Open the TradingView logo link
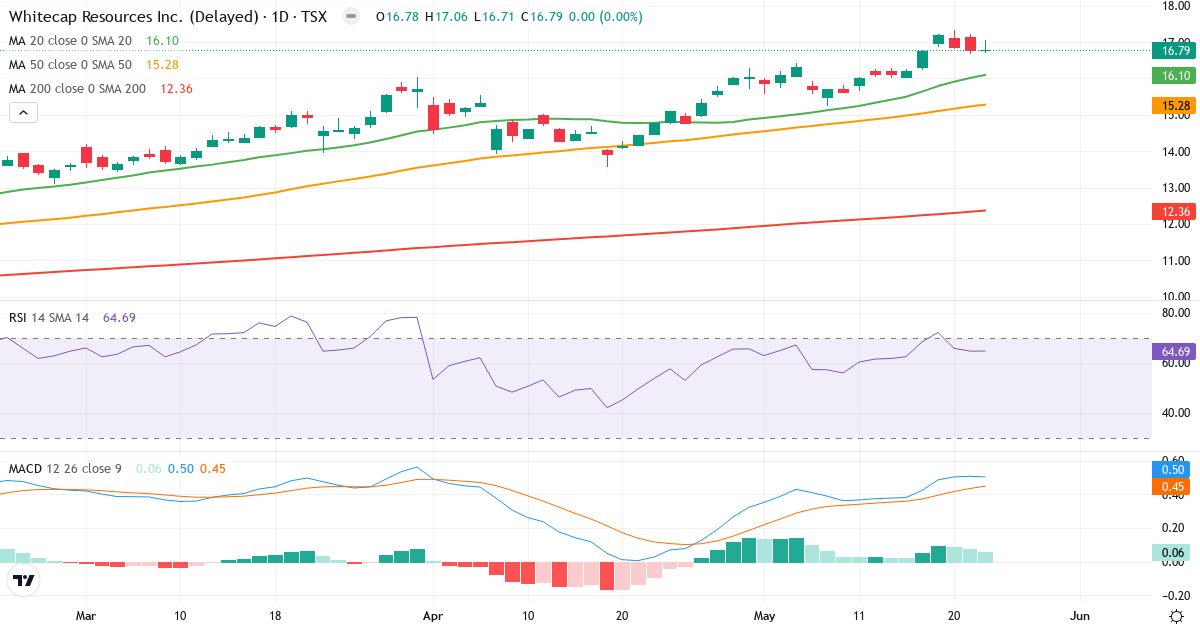 (24, 580)
